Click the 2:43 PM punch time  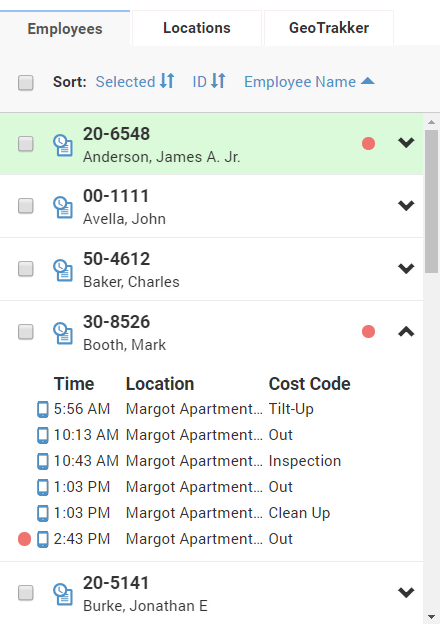coord(82,539)
